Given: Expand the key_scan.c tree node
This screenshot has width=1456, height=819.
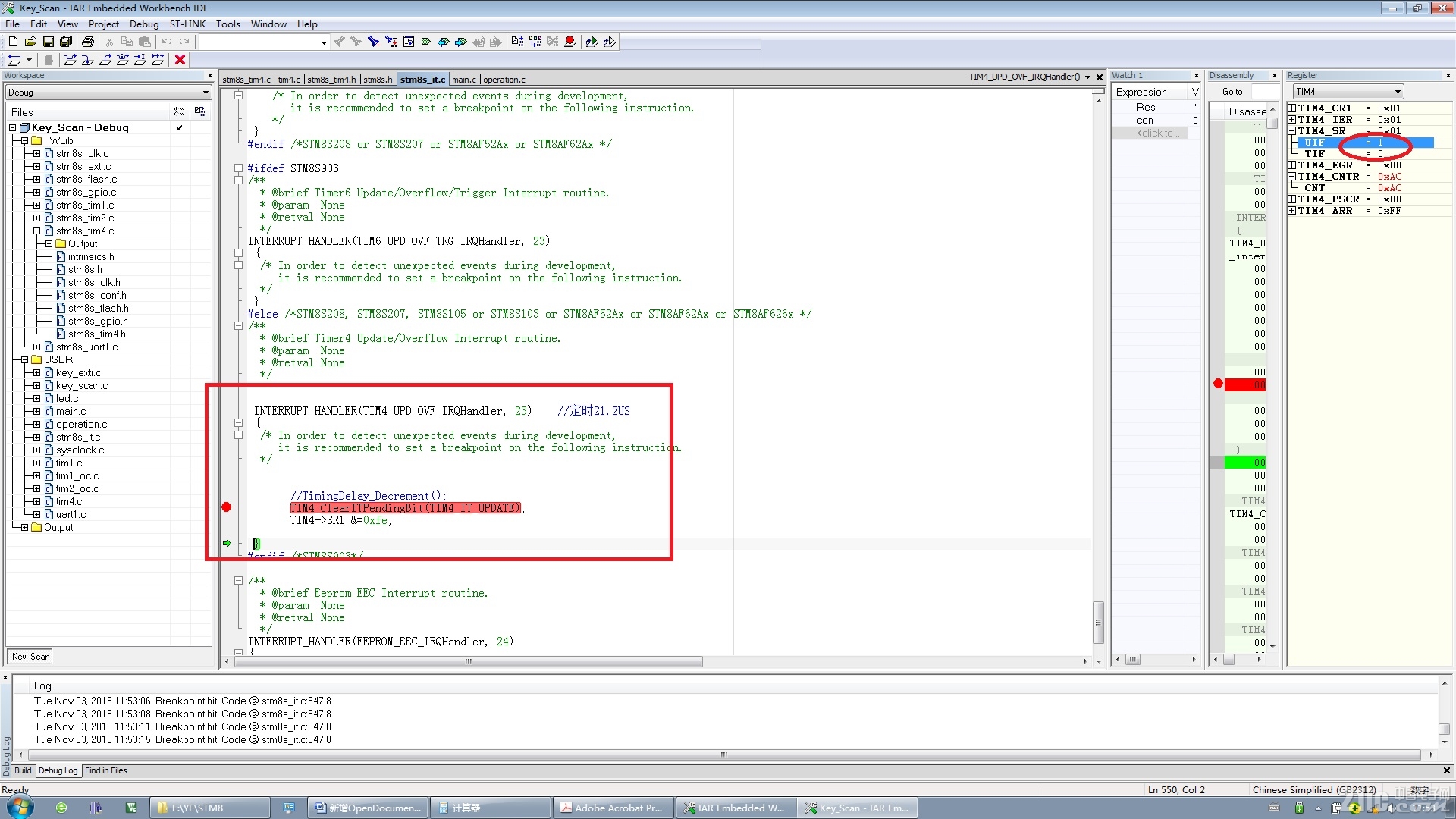Looking at the screenshot, I should [36, 386].
